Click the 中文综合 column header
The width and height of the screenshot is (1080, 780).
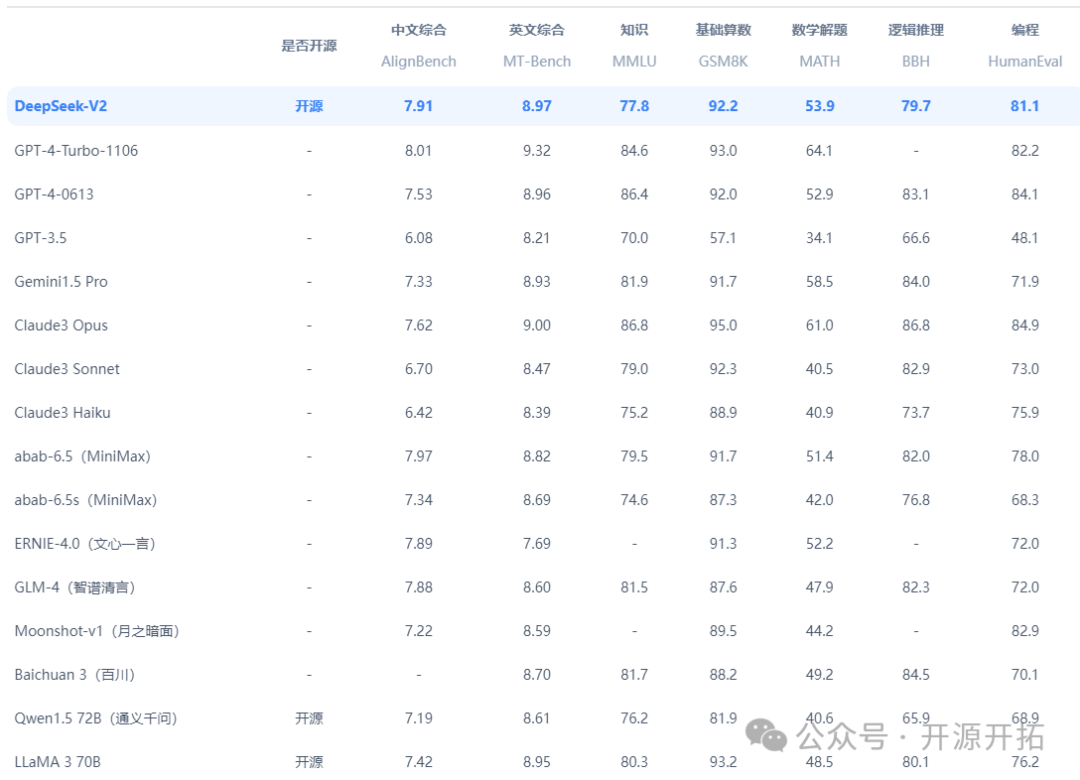point(419,30)
